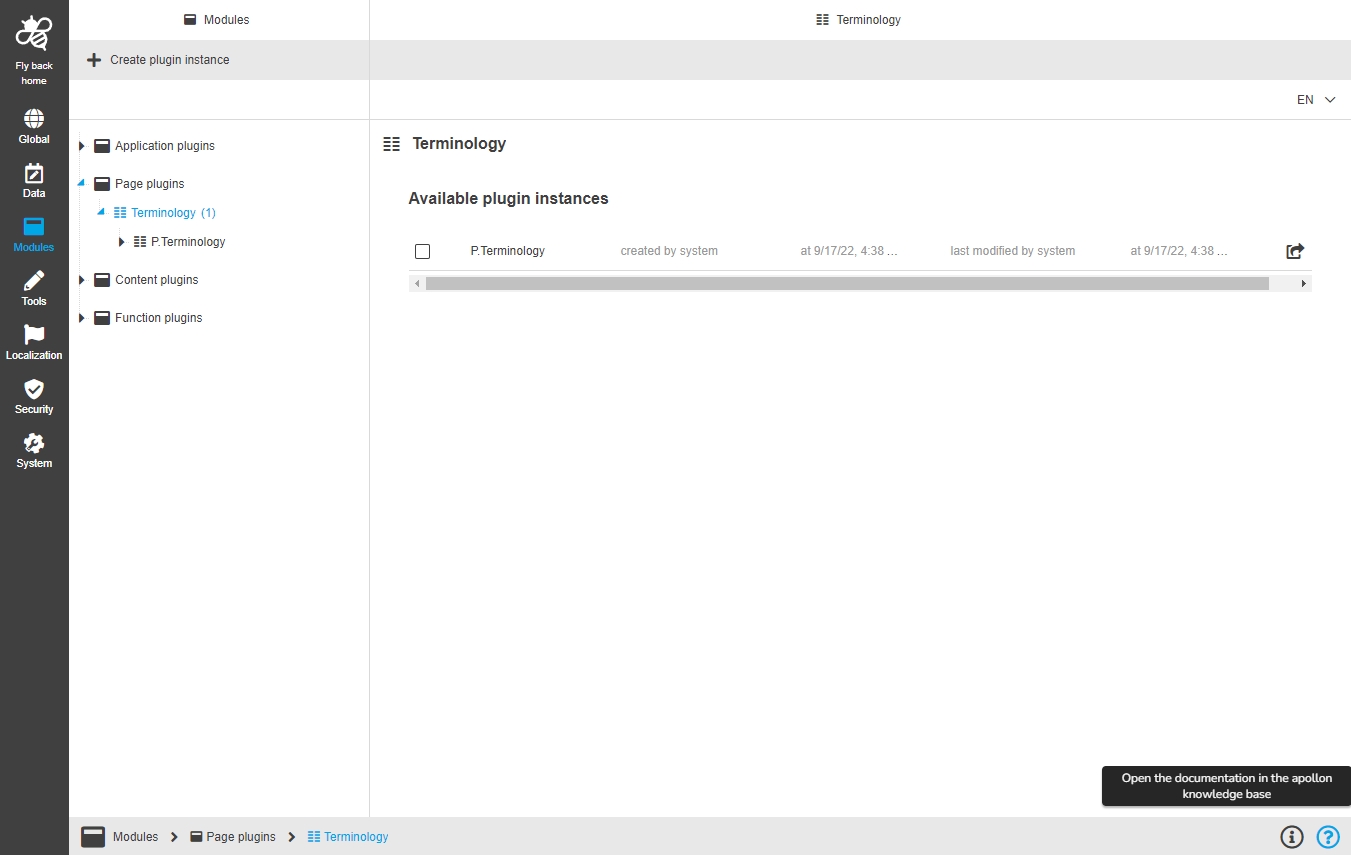This screenshot has height=855, width=1351.
Task: Click the Modules icon in the breadcrumb bar
Action: pos(93,837)
